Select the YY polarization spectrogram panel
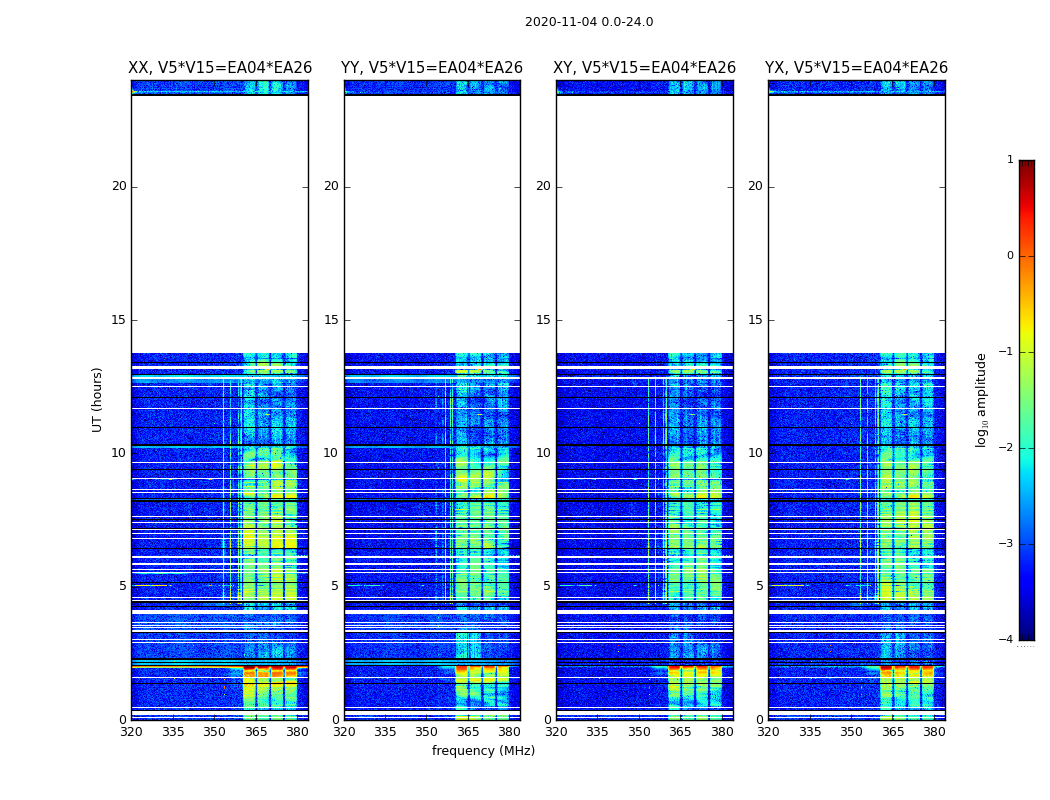 pos(432,400)
